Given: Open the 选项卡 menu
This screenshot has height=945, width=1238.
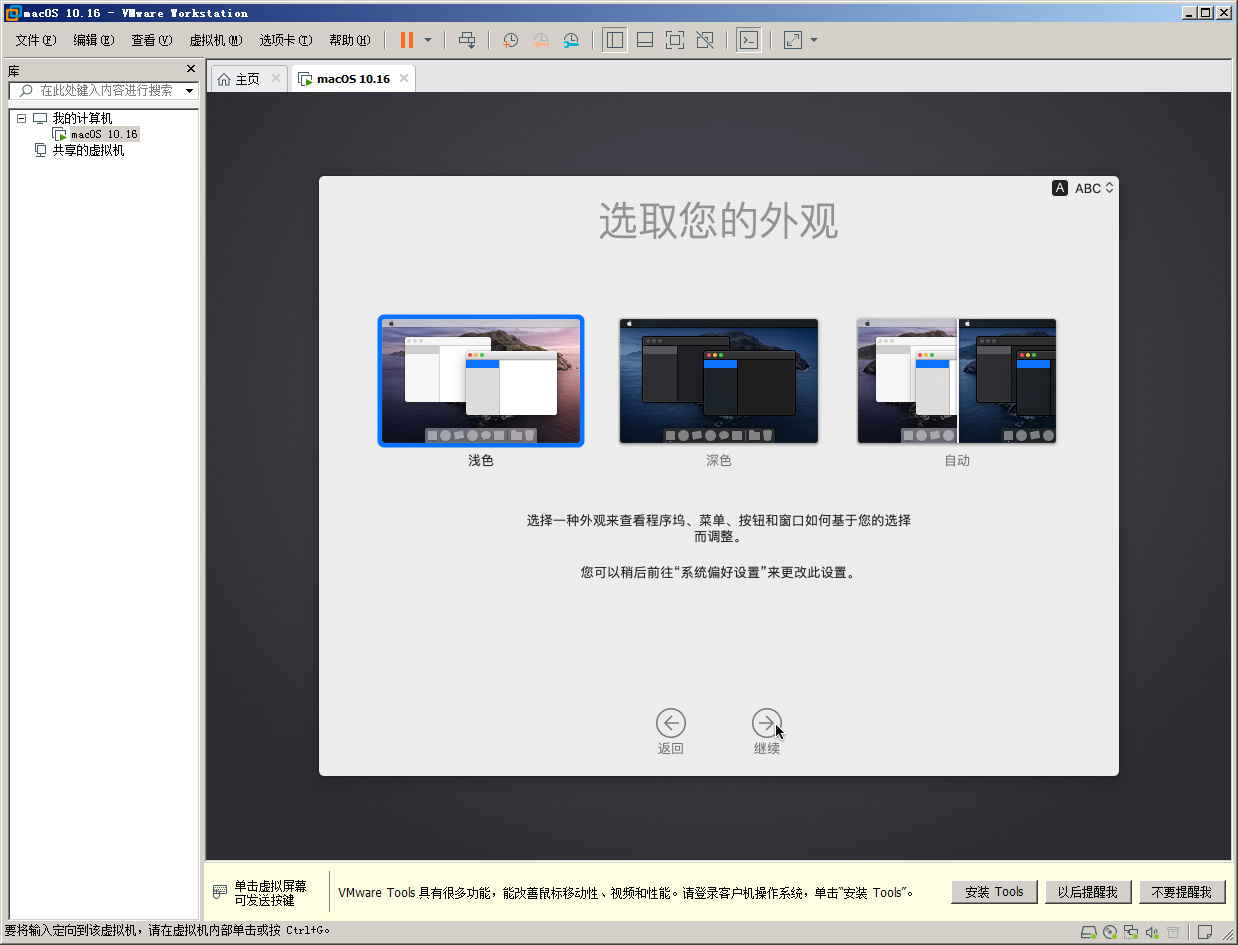Looking at the screenshot, I should (286, 40).
